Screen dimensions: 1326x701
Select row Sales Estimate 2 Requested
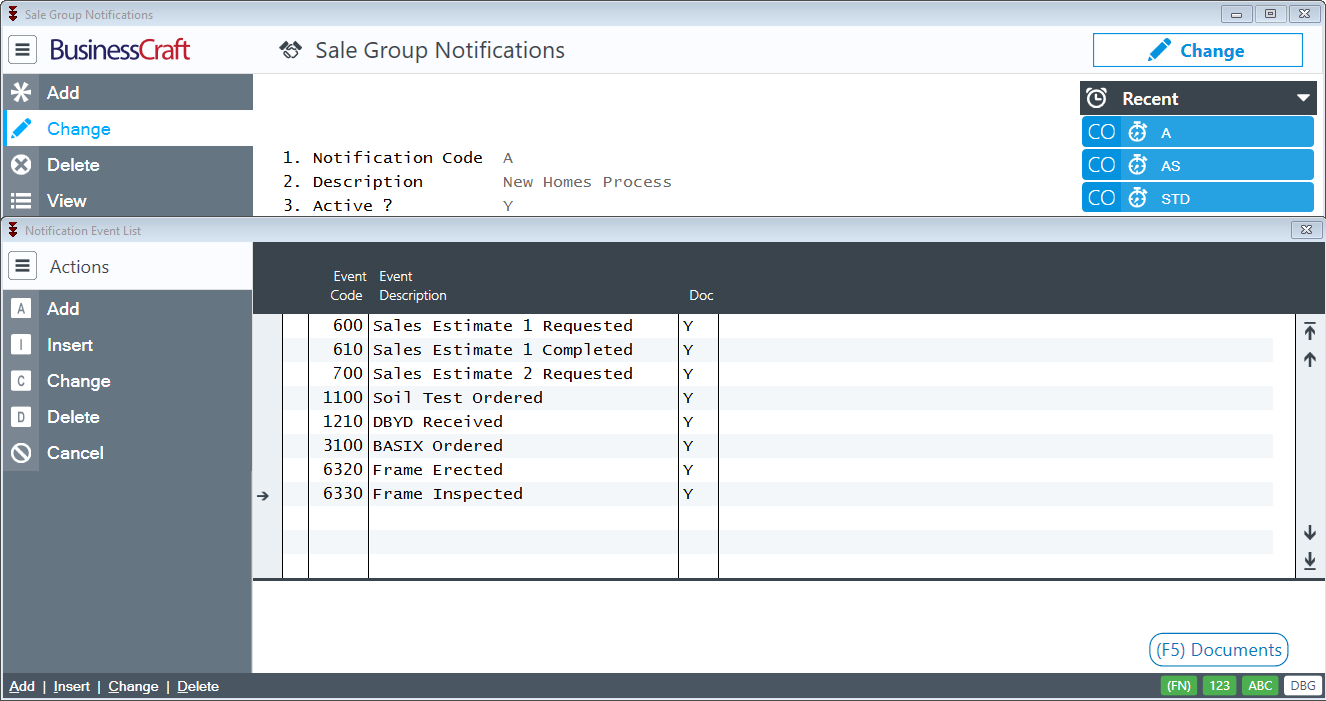[777, 374]
